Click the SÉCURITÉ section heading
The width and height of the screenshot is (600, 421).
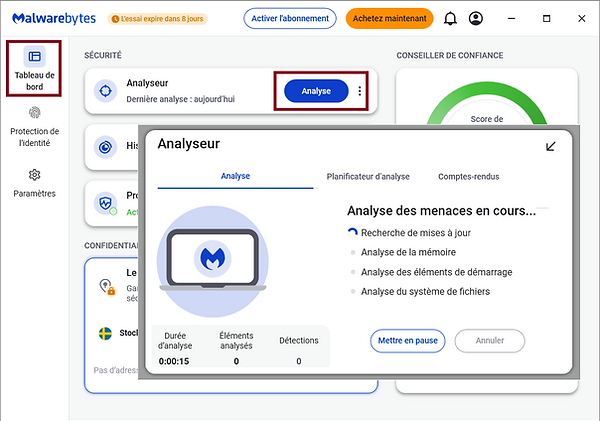103,55
